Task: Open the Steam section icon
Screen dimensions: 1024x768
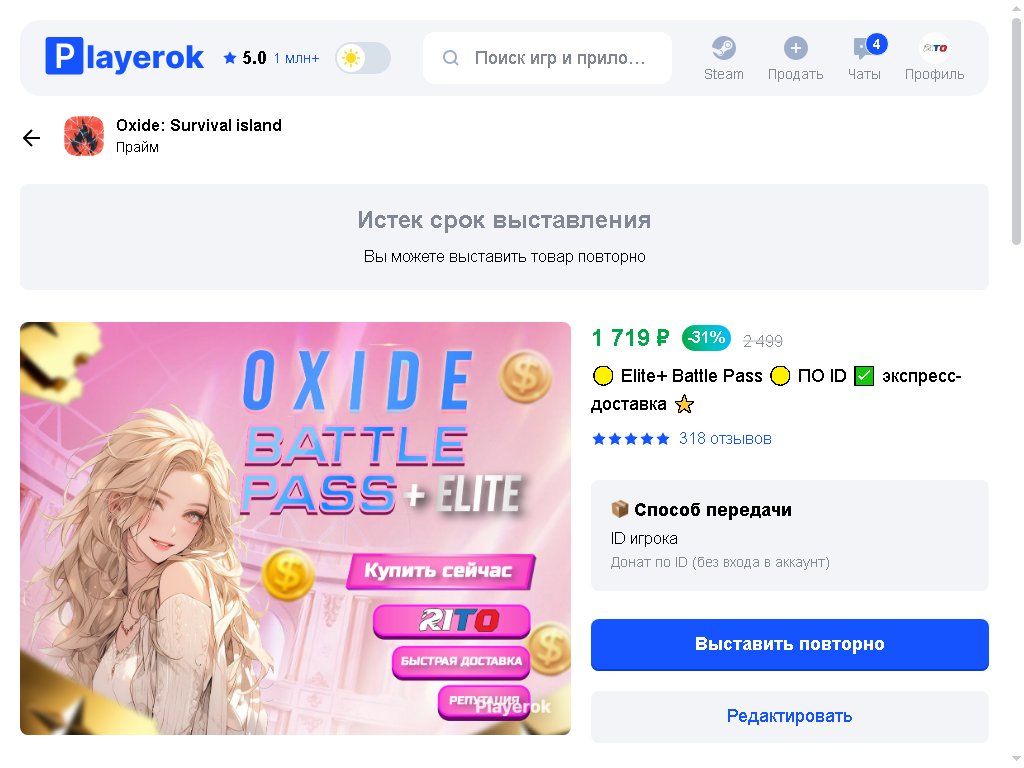Action: tap(724, 48)
